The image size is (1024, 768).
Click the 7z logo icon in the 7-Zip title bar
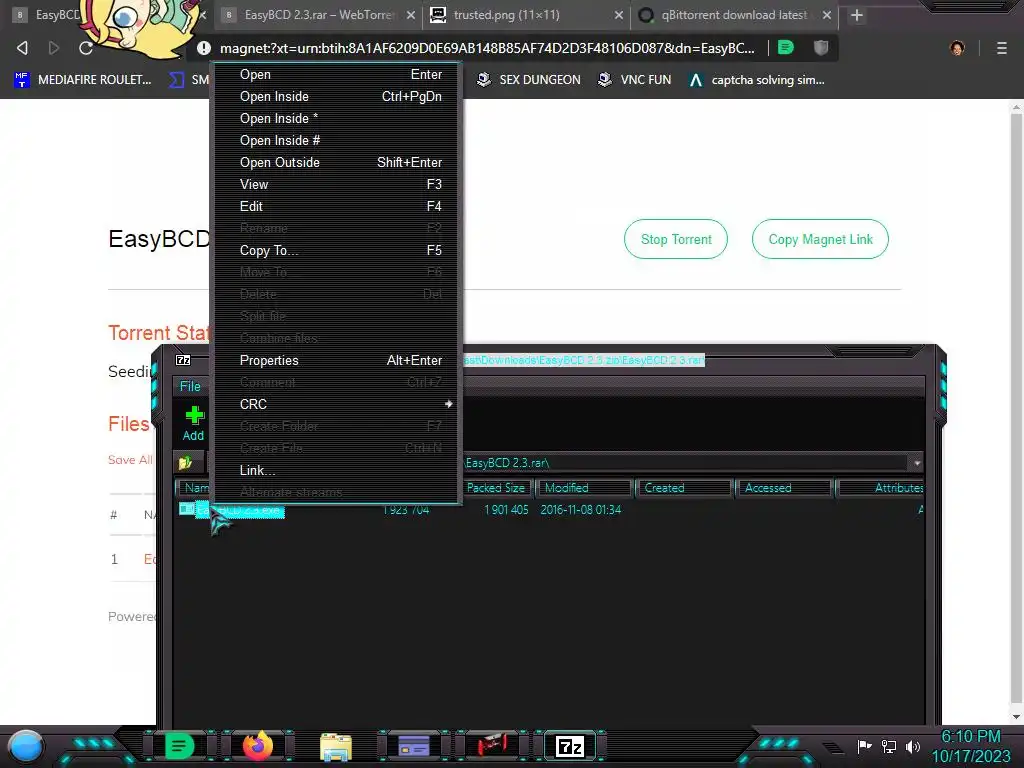tap(183, 360)
